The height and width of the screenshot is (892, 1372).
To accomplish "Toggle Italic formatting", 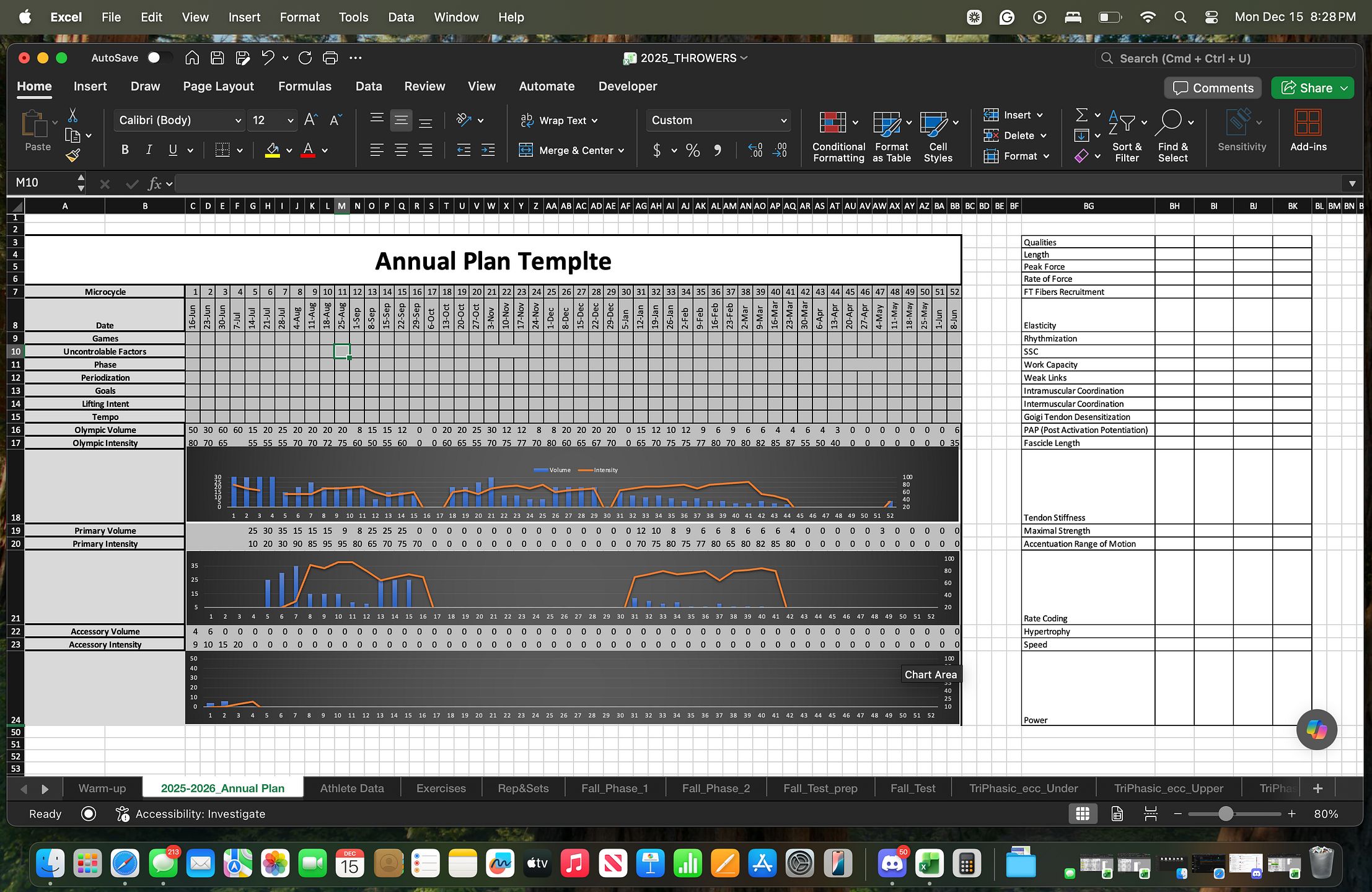I will pos(149,150).
